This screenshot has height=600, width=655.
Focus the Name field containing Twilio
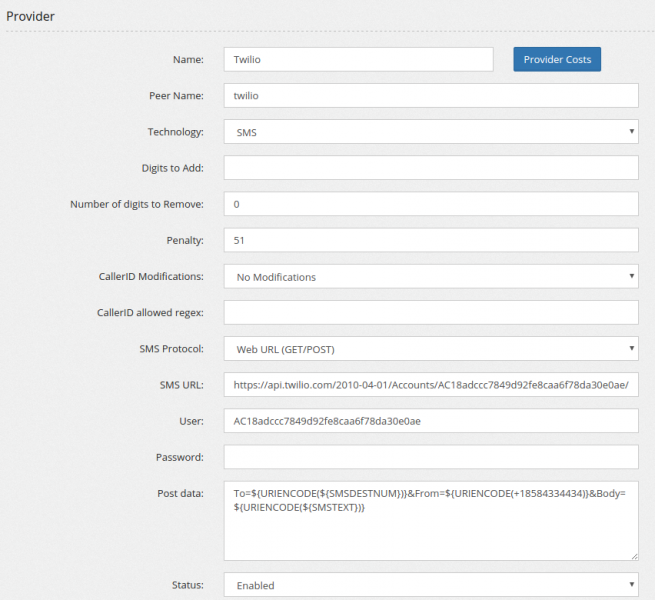[358, 59]
